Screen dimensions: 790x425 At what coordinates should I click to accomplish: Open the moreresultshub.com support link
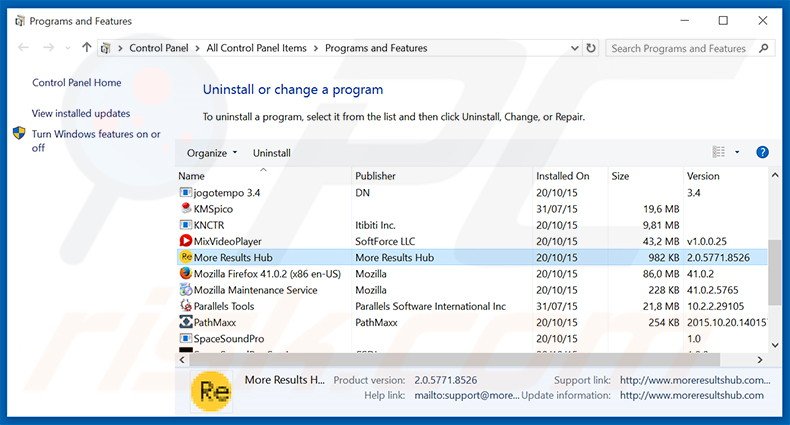[695, 380]
